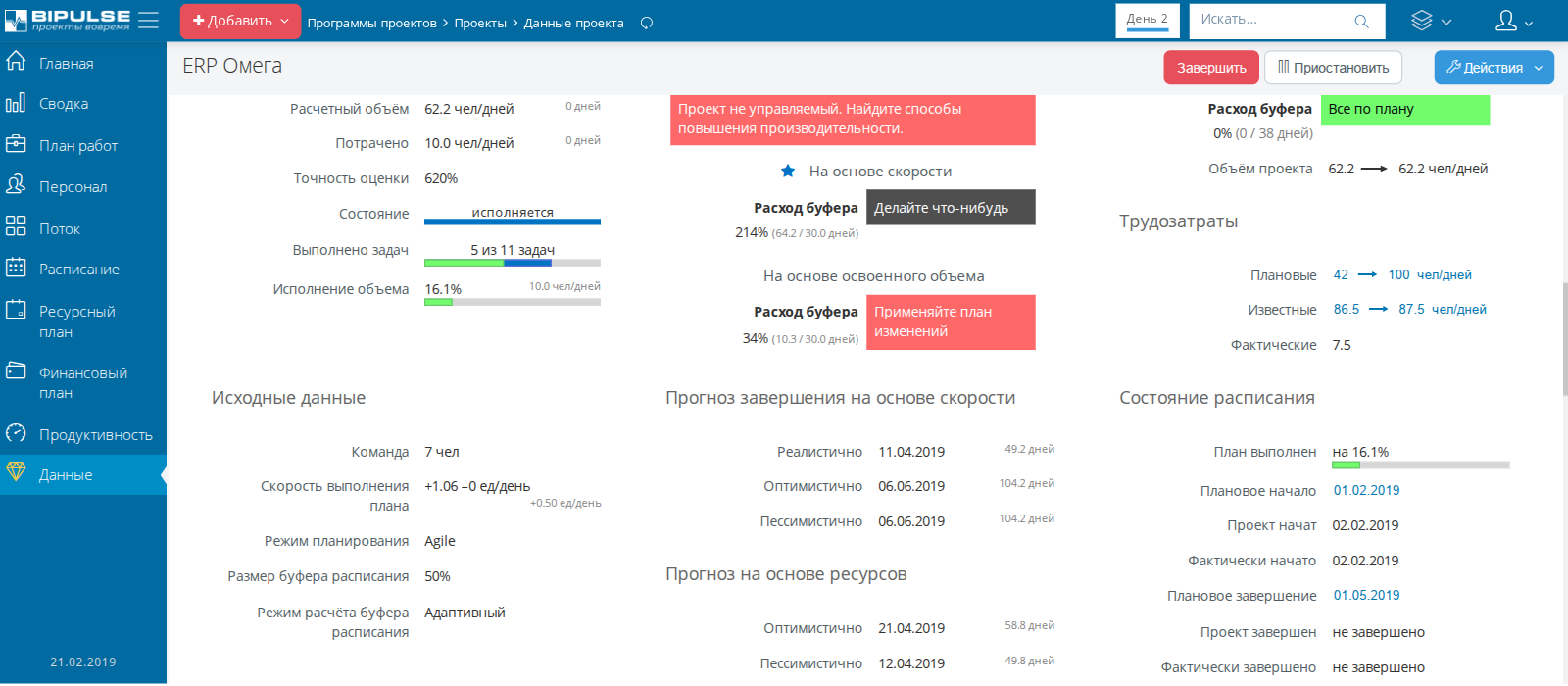Open Сводка chart icon in sidebar
Viewport: 1568px width, 686px height.
[16, 103]
